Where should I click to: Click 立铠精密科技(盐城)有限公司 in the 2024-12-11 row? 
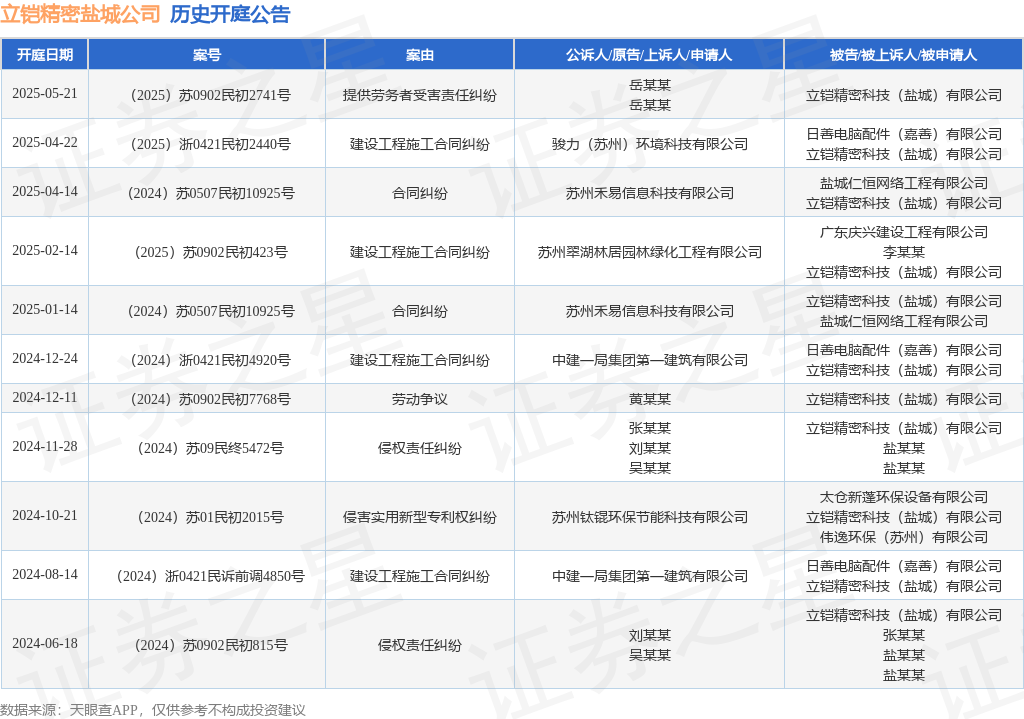point(904,400)
